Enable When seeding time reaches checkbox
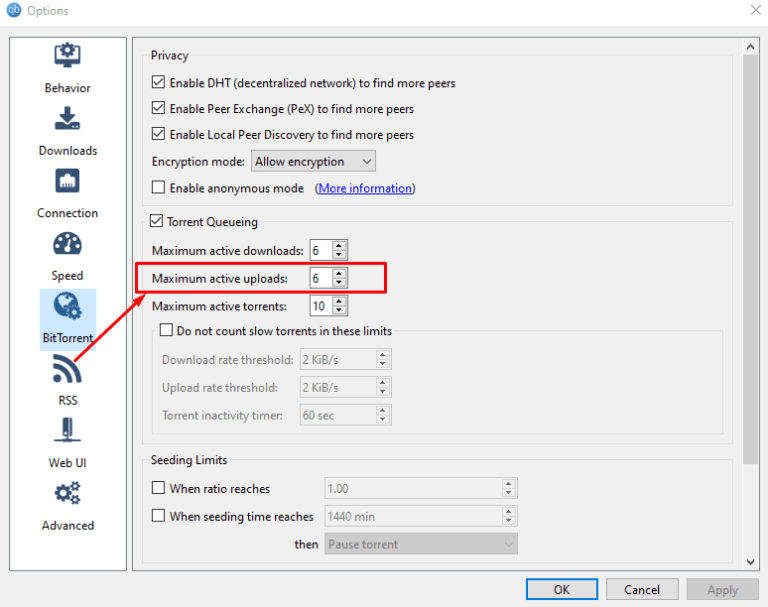The height and width of the screenshot is (607, 768). pos(158,516)
